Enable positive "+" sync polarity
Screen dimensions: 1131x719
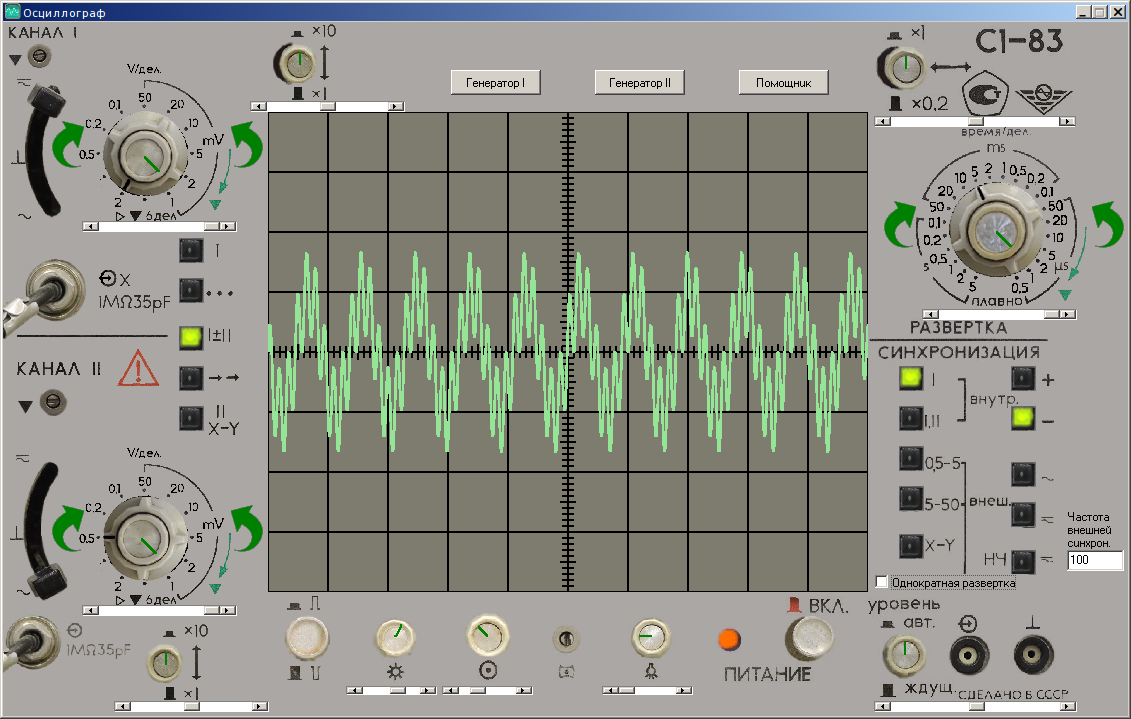click(1022, 378)
